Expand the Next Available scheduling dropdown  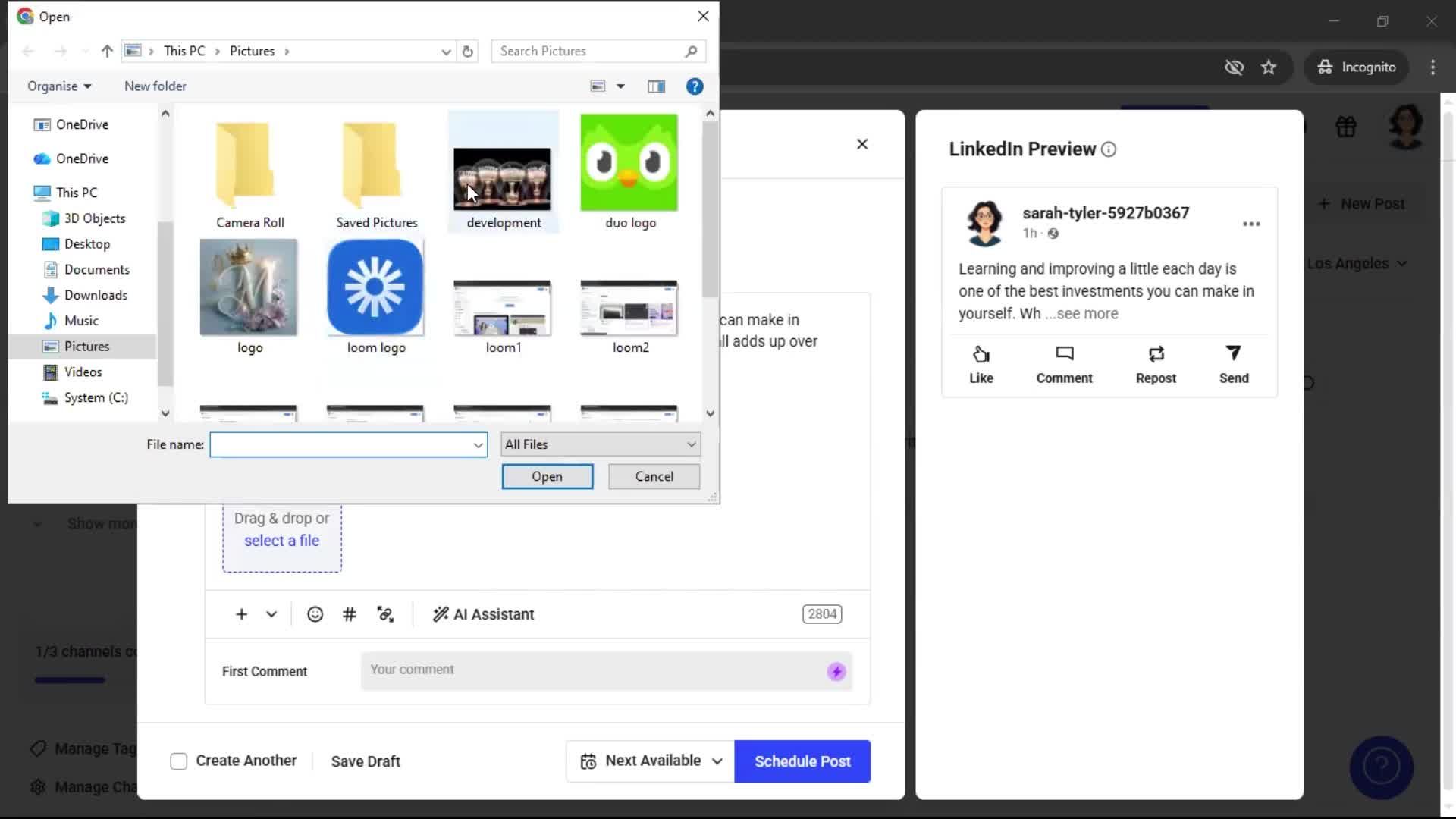[717, 761]
